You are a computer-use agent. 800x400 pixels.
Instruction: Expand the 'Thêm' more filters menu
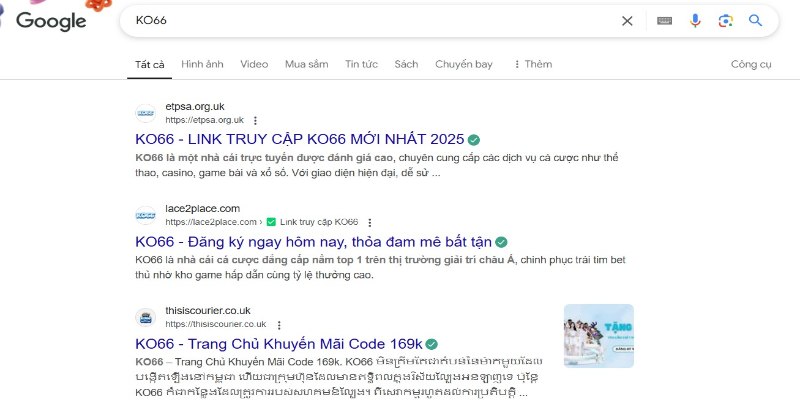(532, 64)
